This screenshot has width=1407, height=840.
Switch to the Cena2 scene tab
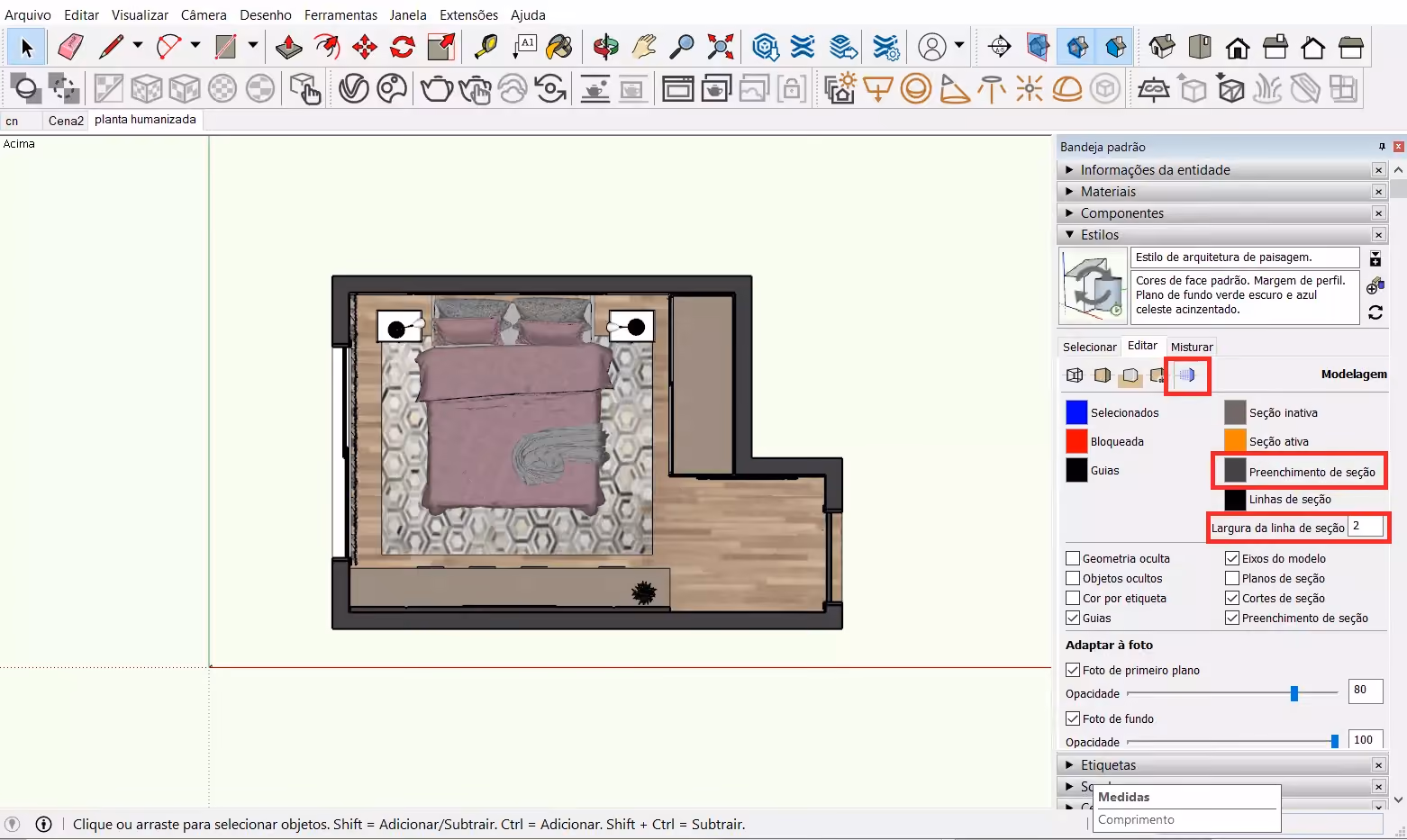(66, 121)
